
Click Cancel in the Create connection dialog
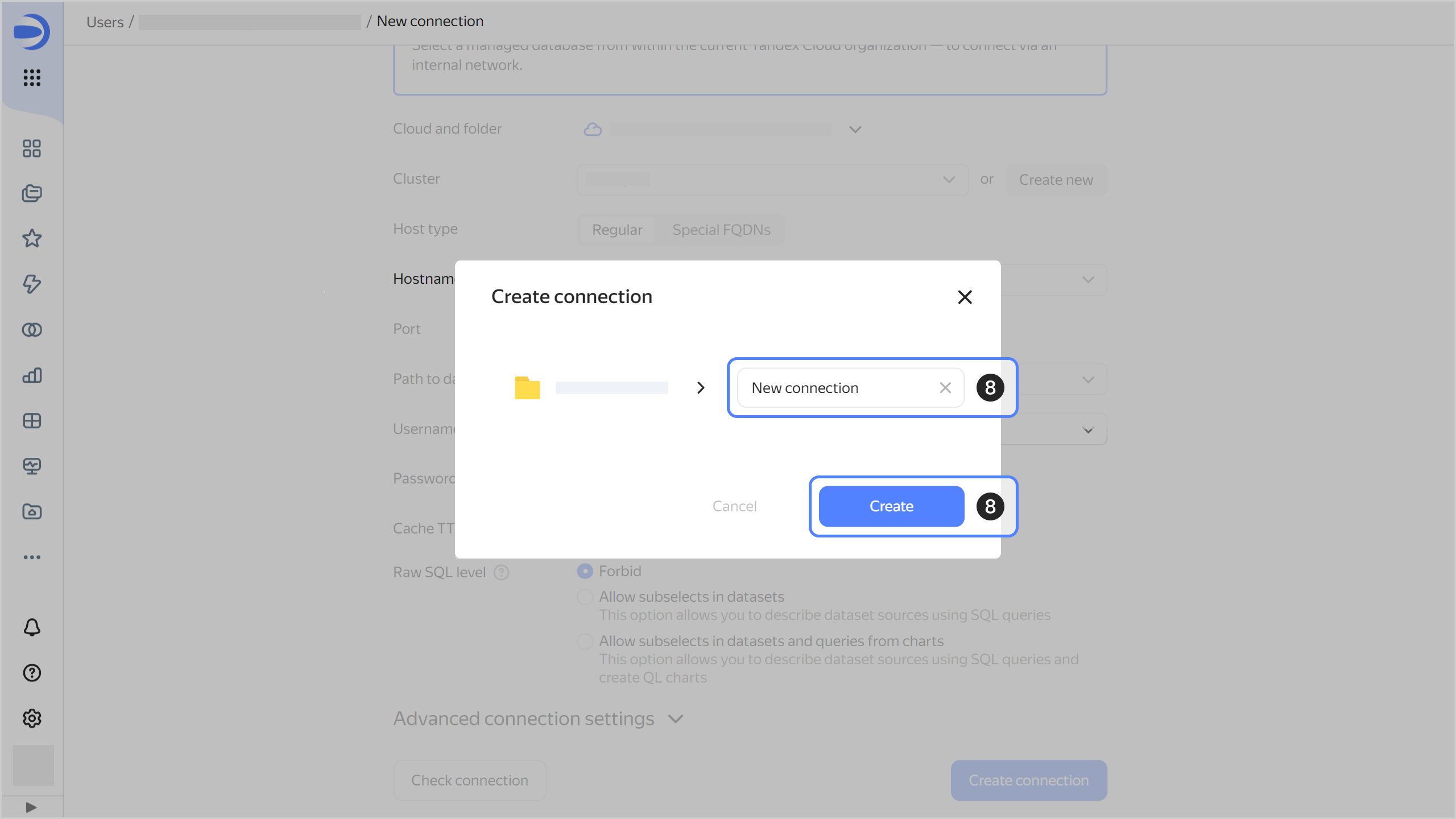(734, 506)
